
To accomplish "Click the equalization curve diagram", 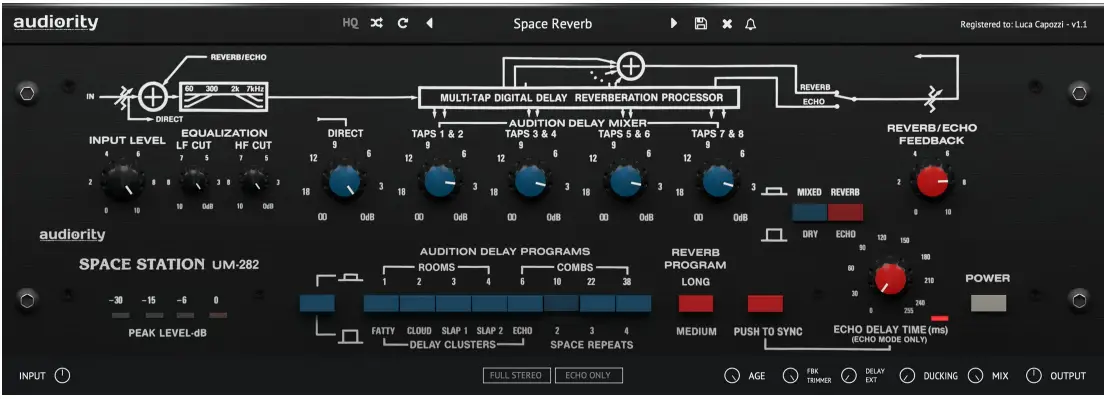I will click(x=224, y=97).
